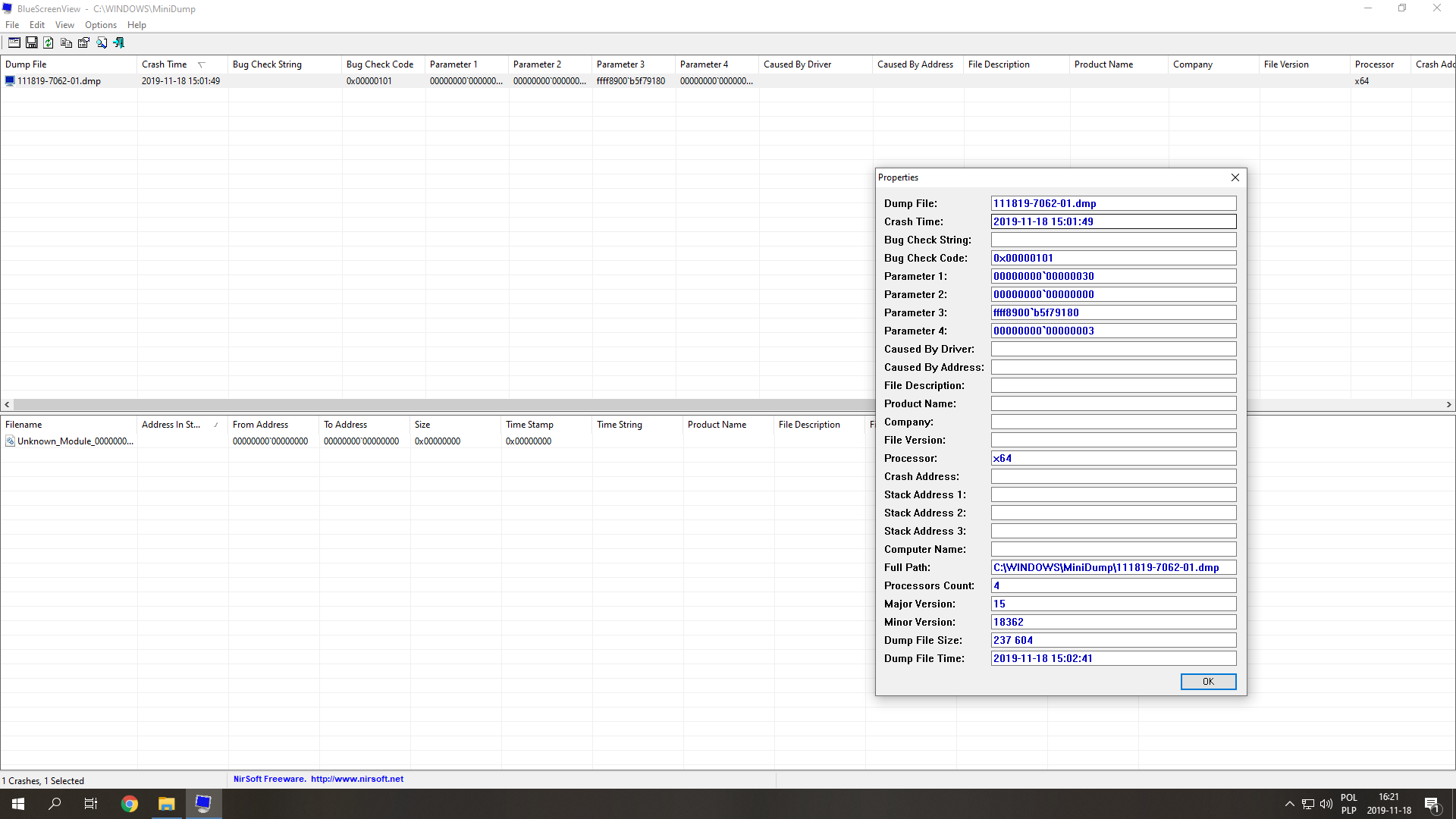Click the Dump File Size field 237 604
1456x819 pixels.
[x=1113, y=640]
